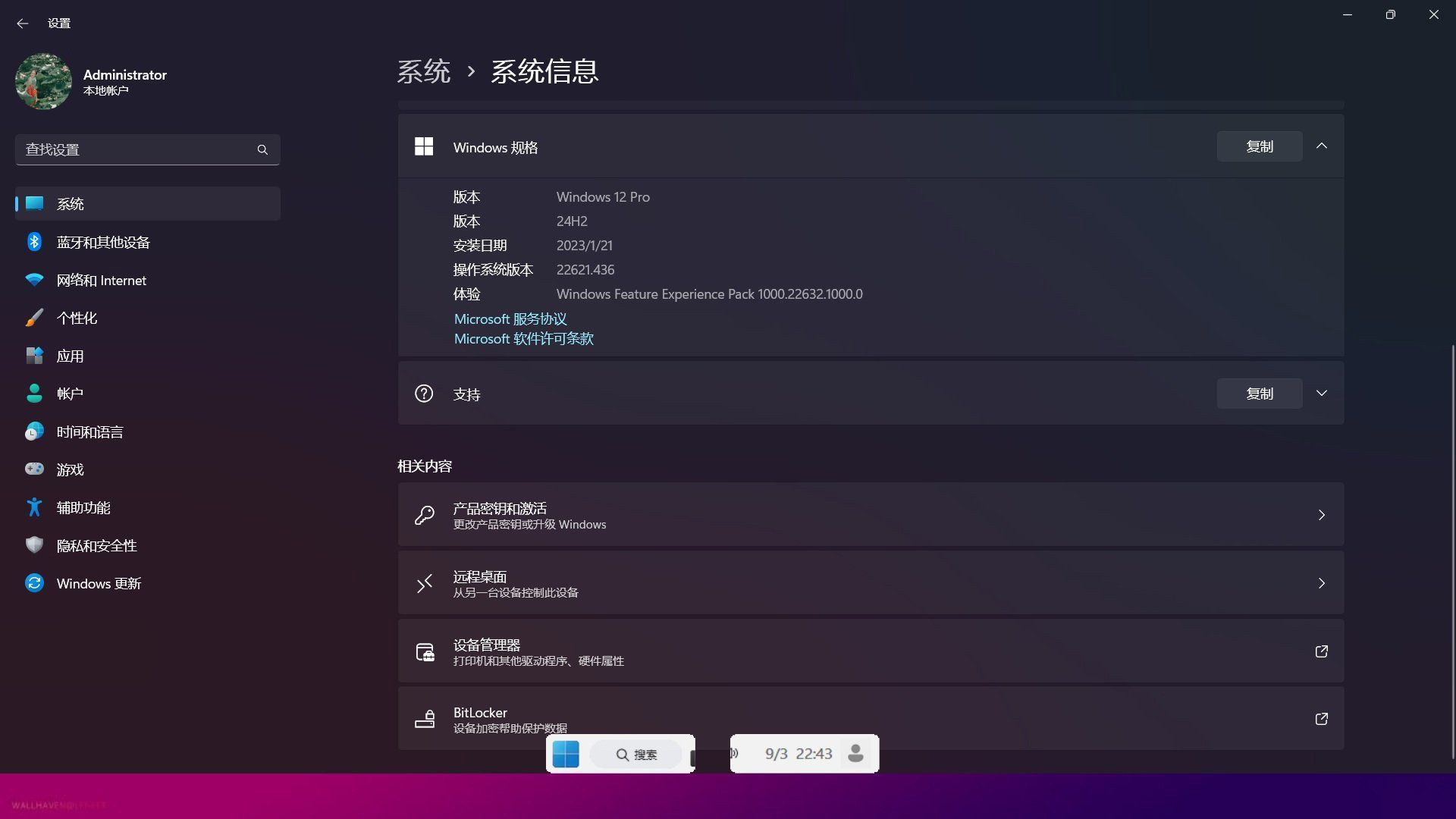Click the taskbar volume speaker icon
Screen dimensions: 1456x819
735,753
